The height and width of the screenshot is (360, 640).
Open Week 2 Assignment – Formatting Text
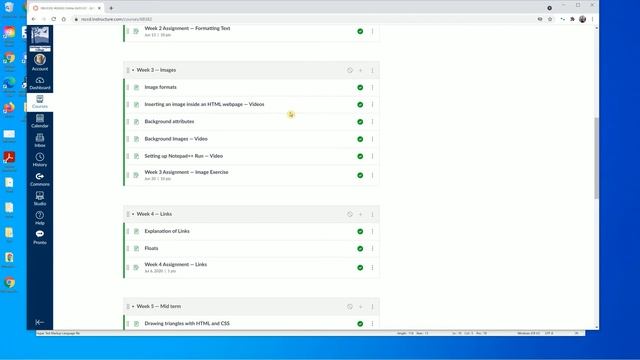tap(187, 29)
